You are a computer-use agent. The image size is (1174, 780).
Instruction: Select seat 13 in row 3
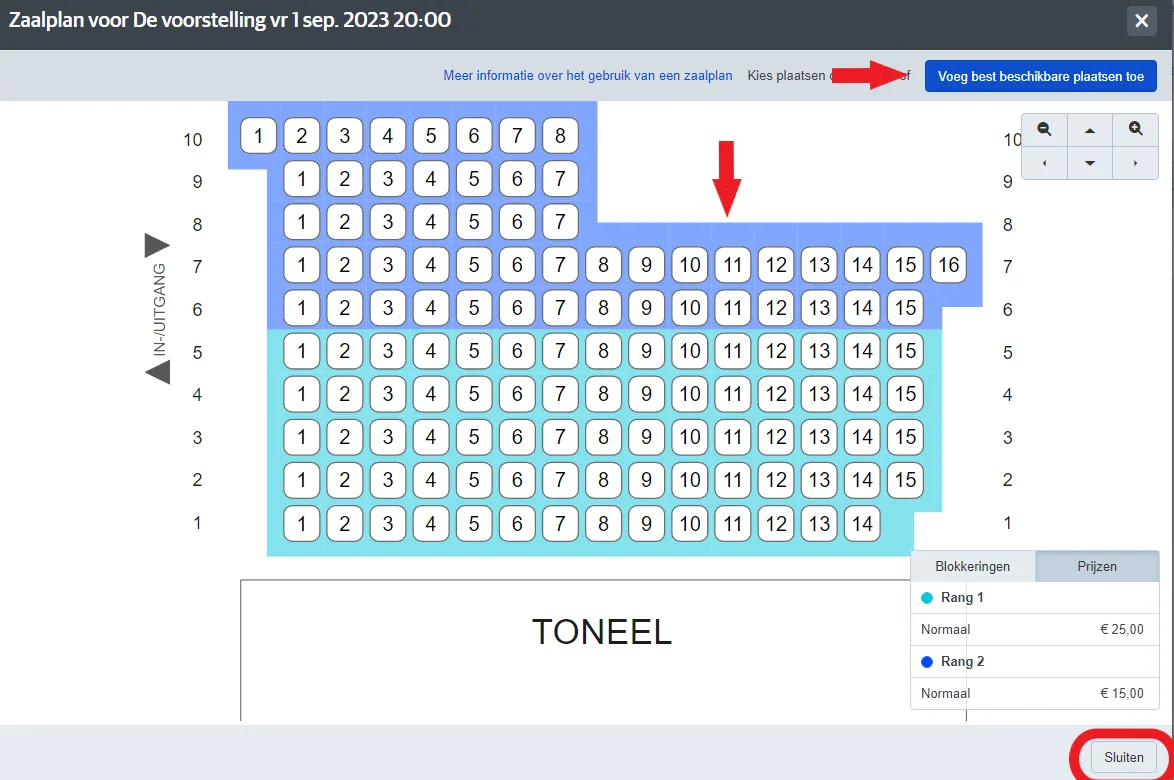[819, 437]
